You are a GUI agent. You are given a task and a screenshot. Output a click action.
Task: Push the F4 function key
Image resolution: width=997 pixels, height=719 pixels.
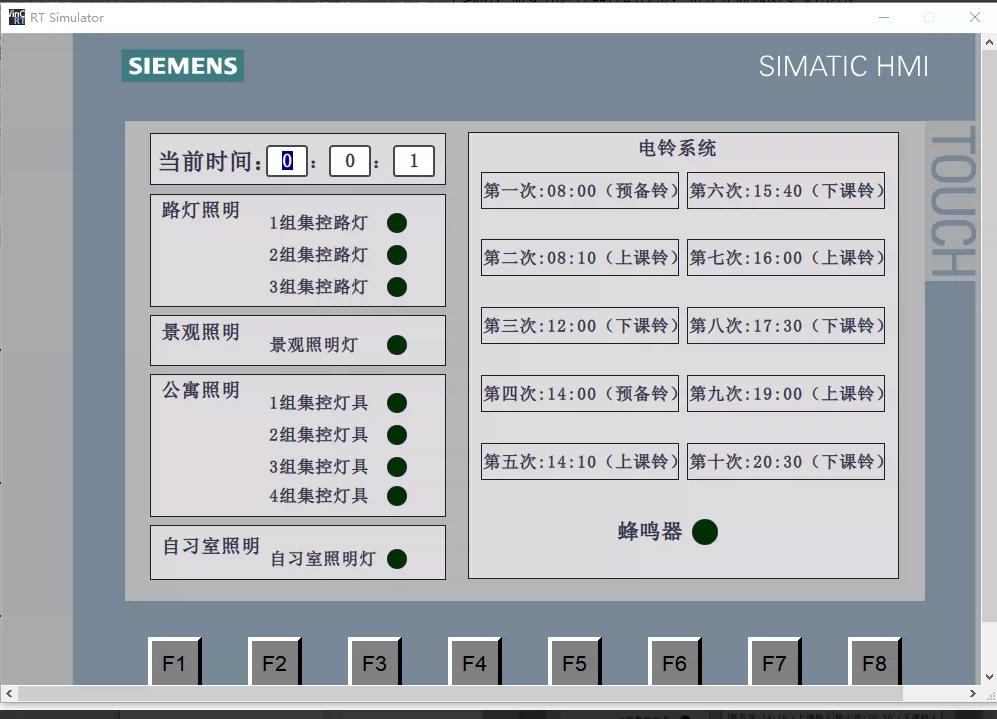coord(475,662)
